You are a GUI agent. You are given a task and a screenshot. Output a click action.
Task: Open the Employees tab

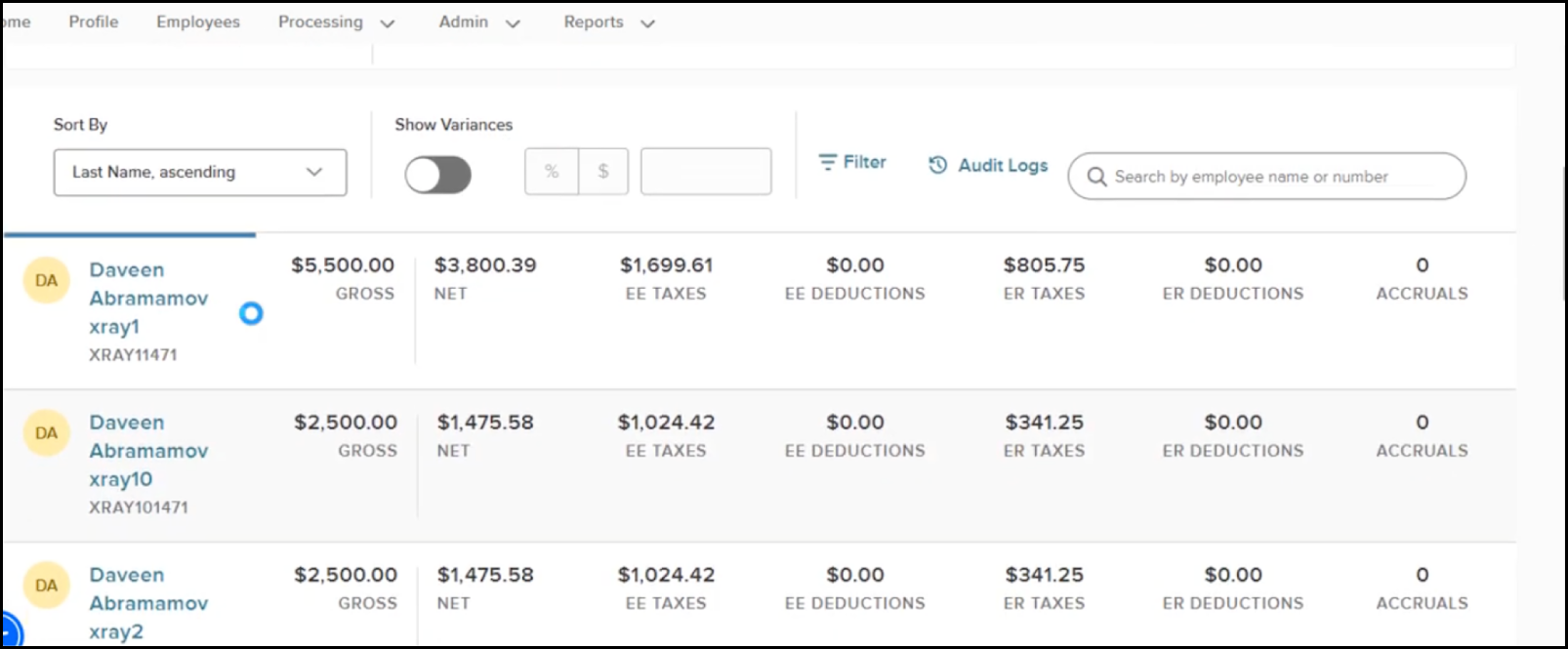click(198, 21)
